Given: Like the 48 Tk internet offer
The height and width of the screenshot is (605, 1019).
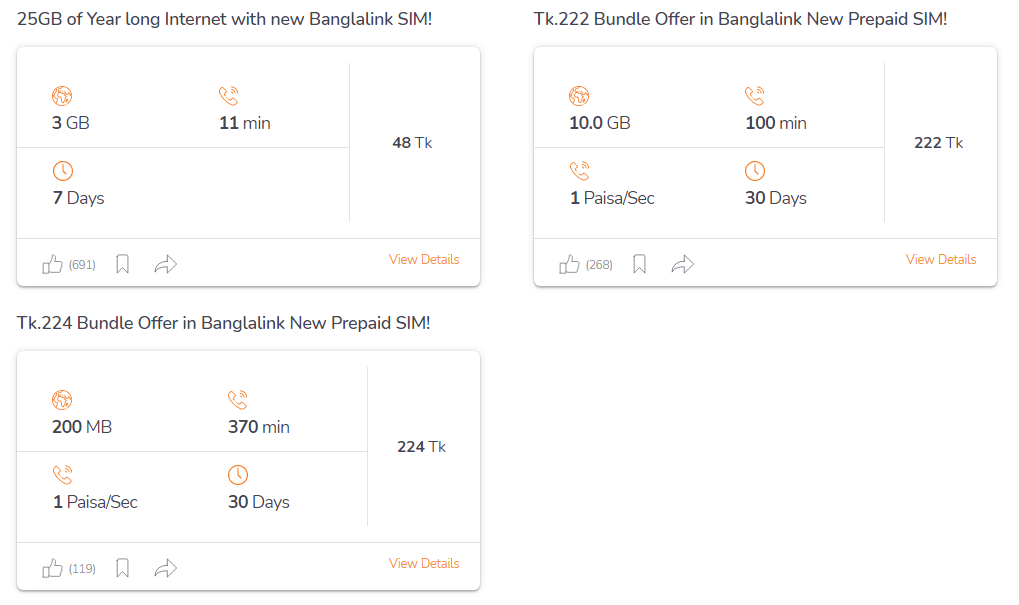Looking at the screenshot, I should pos(53,264).
